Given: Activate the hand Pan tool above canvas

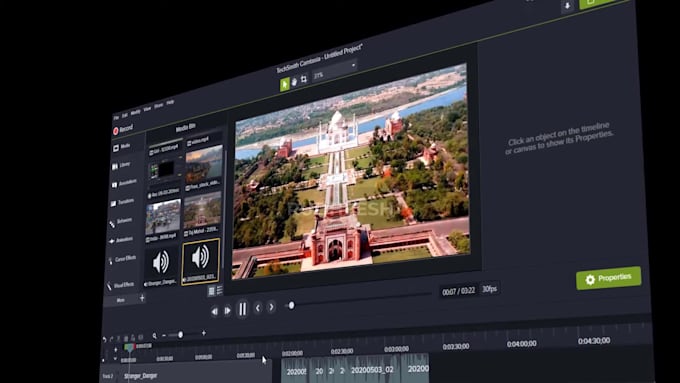Looking at the screenshot, I should [294, 81].
